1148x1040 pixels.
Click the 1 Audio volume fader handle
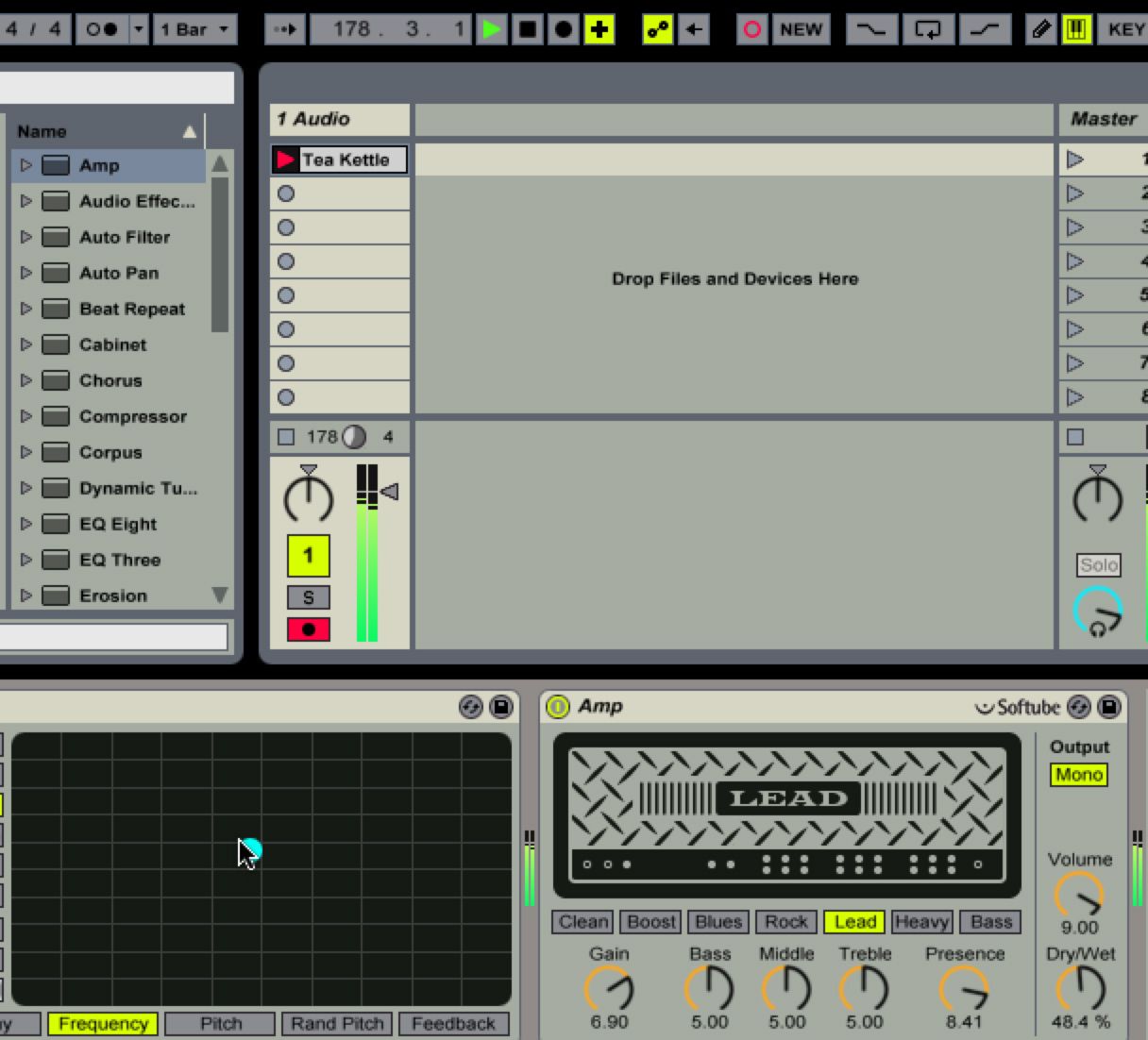tap(389, 491)
